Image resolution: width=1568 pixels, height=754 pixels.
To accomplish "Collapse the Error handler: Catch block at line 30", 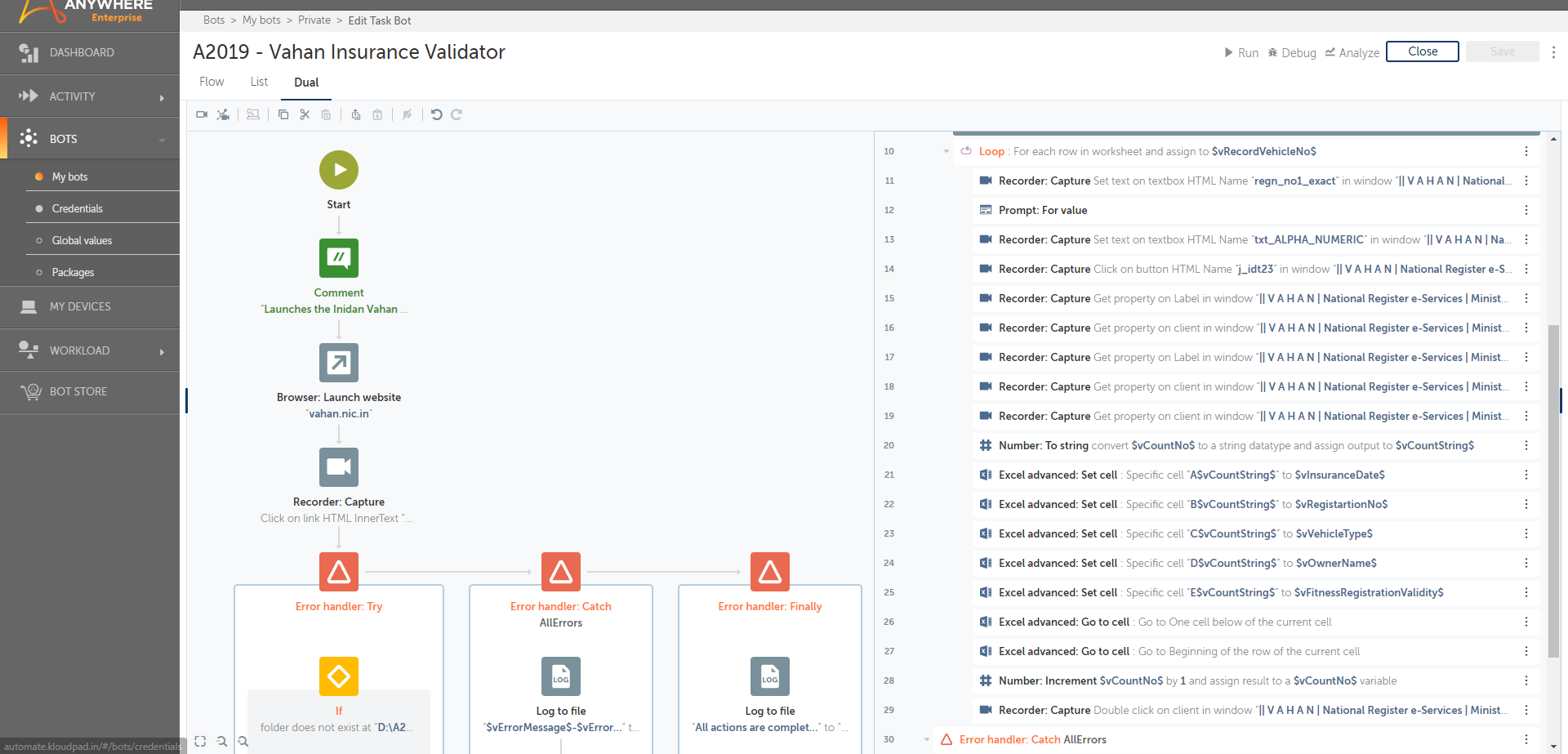I will (927, 739).
